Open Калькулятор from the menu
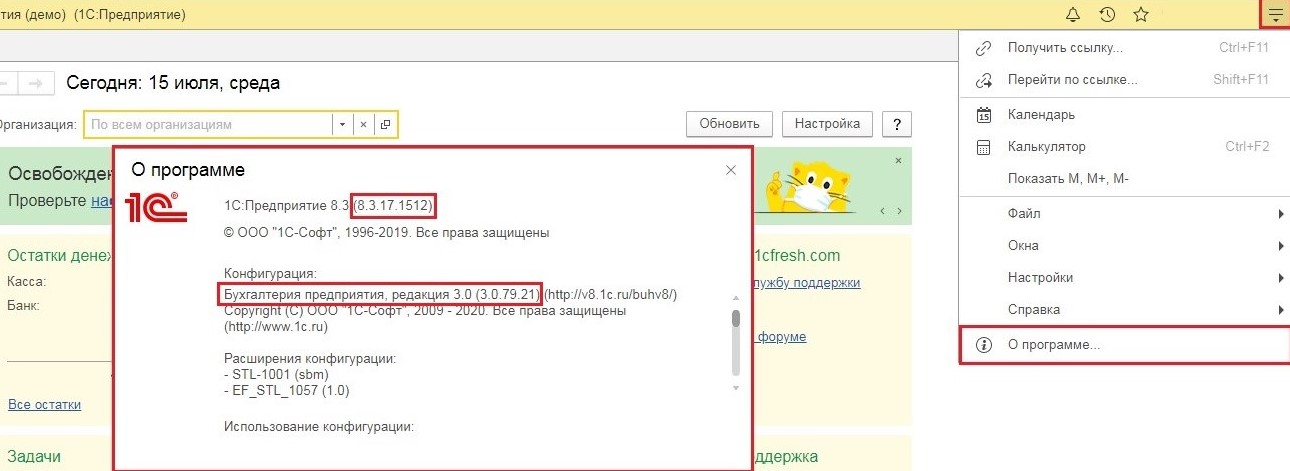 pos(1124,146)
